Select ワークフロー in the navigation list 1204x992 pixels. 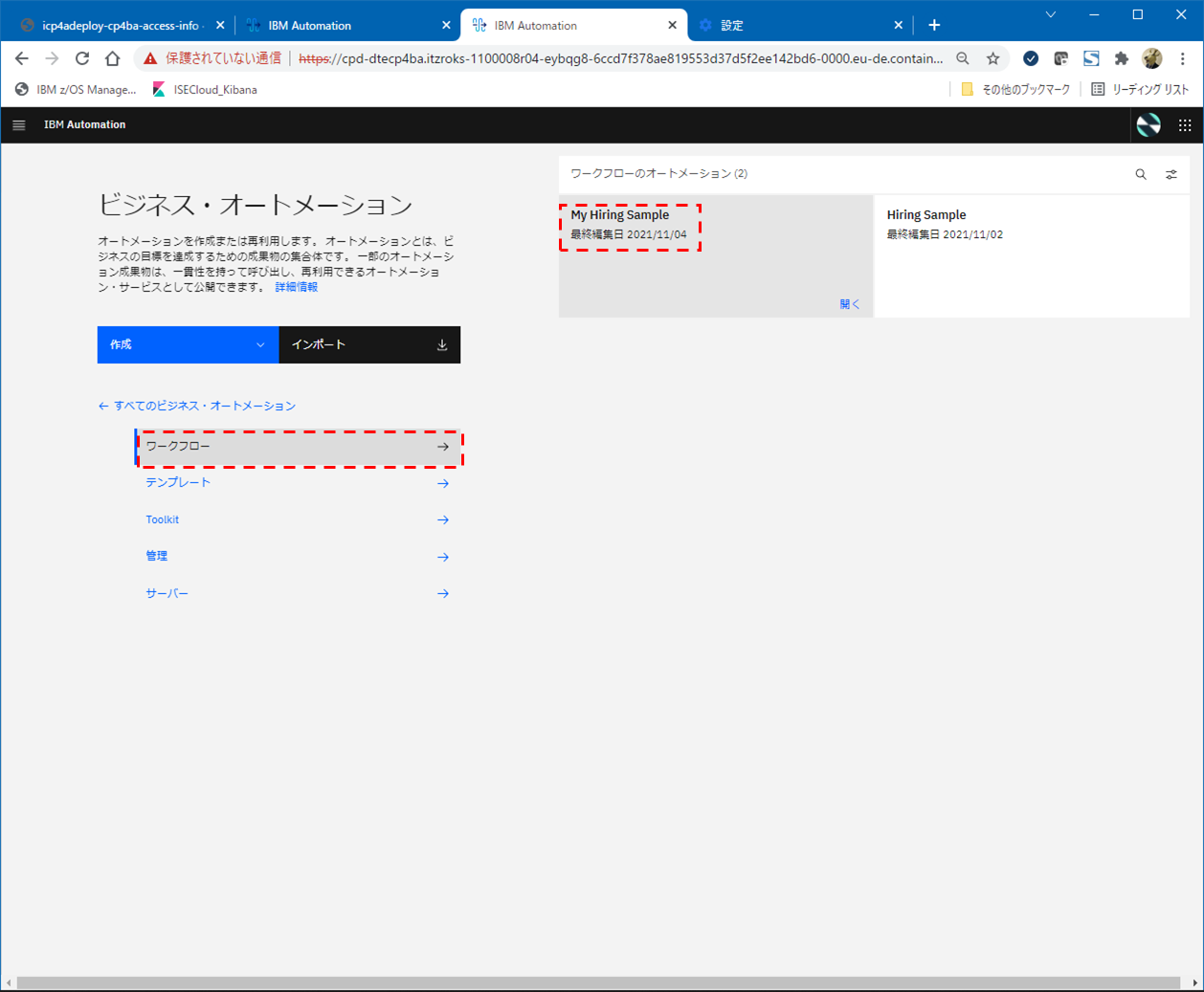[x=298, y=447]
